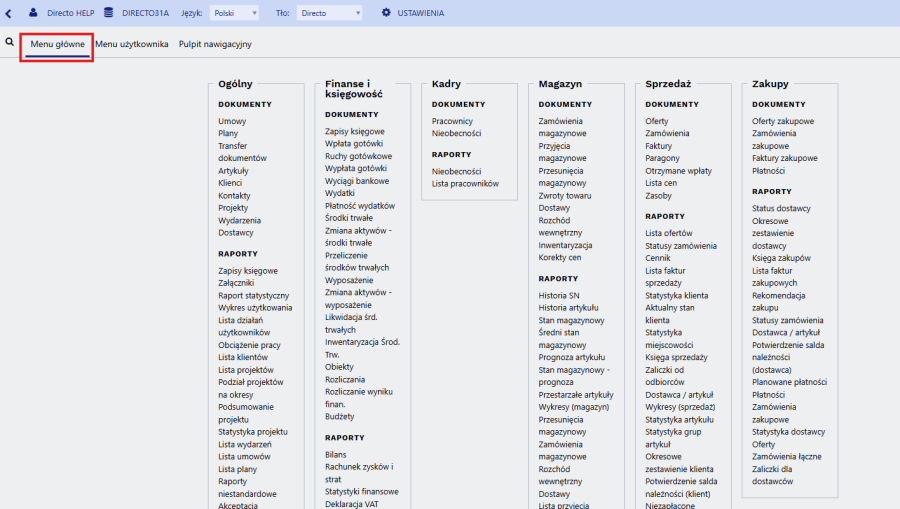Open Korekty cen in Magazyn
The width and height of the screenshot is (900, 509).
tap(560, 258)
